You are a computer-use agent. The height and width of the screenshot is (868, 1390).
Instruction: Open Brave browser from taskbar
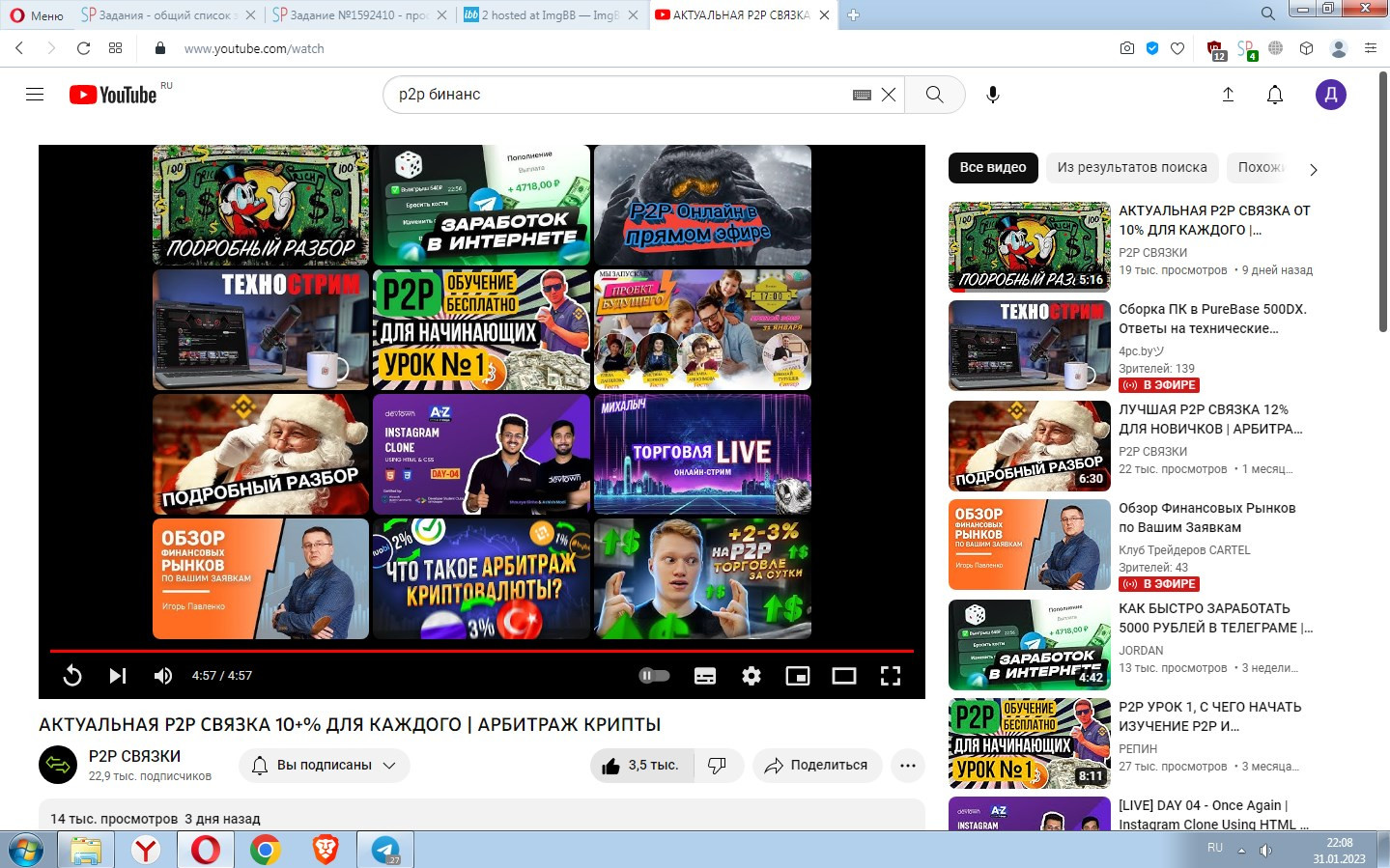326,851
